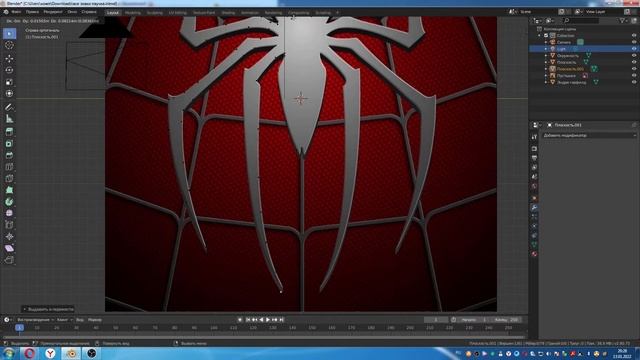Hide the Collection in outliner
Screen dimensions: 640x360
[x=634, y=36]
